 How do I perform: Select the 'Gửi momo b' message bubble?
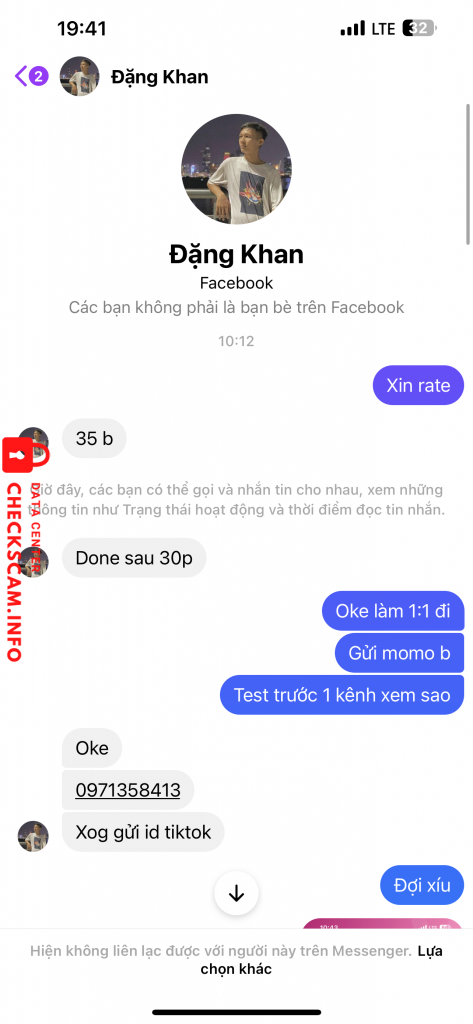click(x=399, y=652)
